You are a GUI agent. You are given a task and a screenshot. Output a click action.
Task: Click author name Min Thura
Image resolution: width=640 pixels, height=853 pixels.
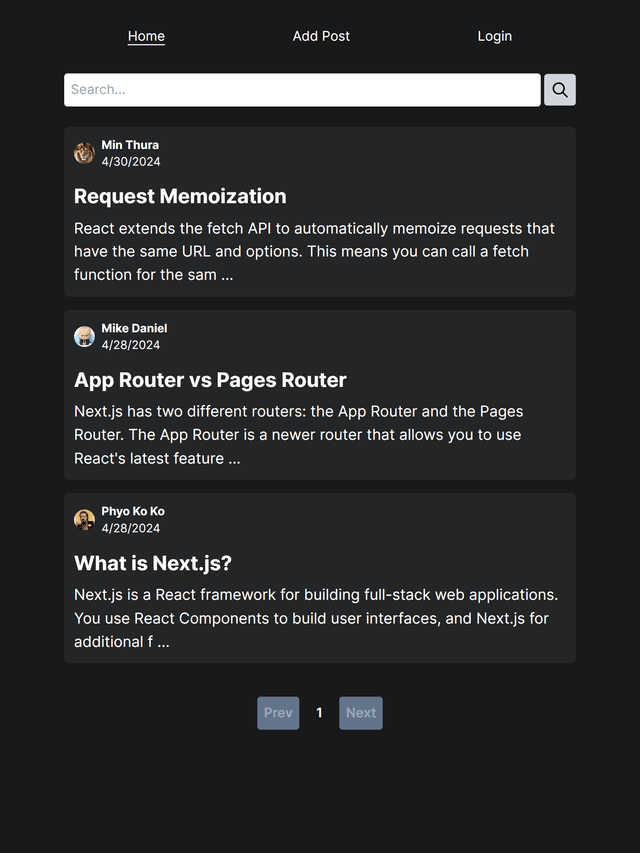[130, 145]
